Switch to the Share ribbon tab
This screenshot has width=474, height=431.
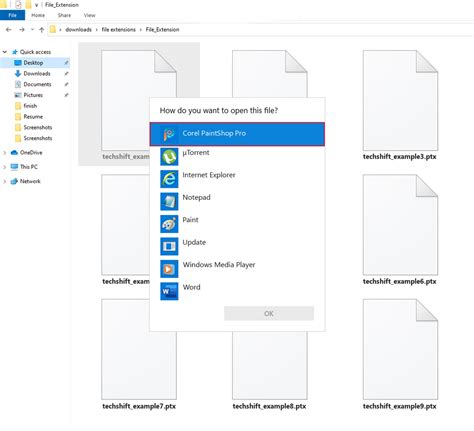click(64, 15)
